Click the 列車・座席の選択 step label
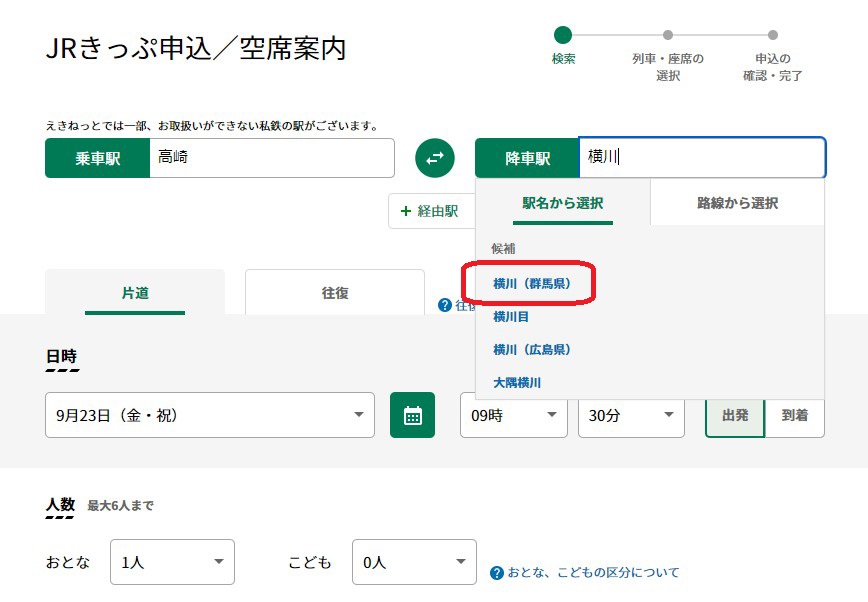The width and height of the screenshot is (868, 602). click(x=668, y=67)
